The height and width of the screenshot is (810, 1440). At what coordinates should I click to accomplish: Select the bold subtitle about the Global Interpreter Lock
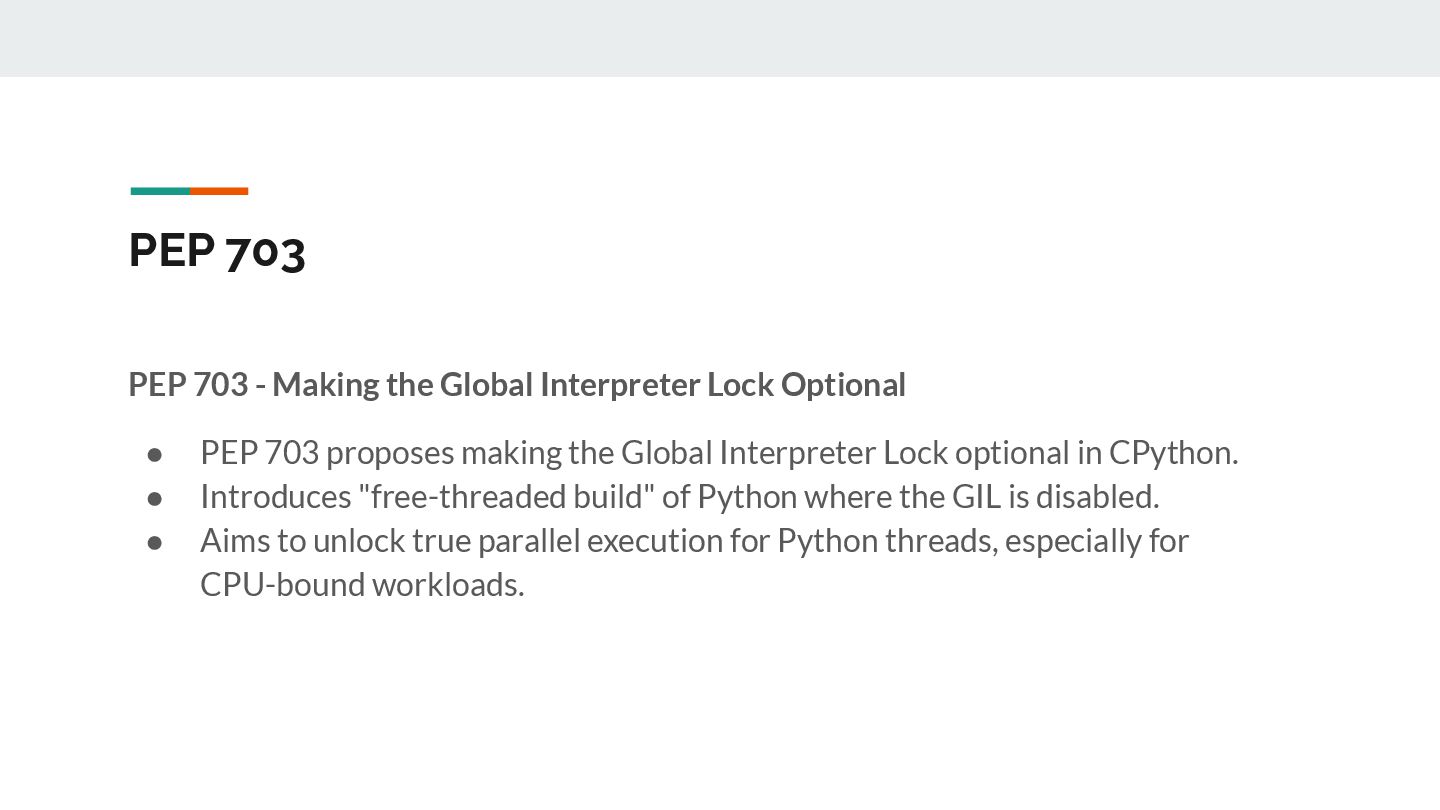coord(517,384)
